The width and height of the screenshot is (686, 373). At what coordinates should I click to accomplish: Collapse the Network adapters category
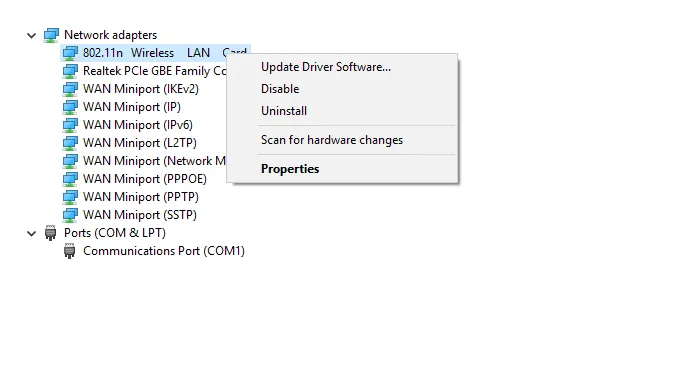(x=32, y=35)
